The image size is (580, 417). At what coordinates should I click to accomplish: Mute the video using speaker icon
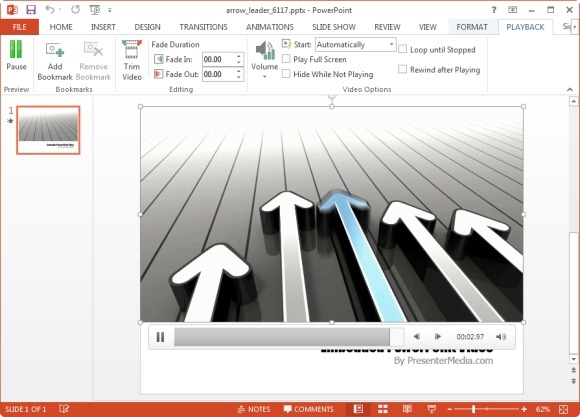pos(501,337)
